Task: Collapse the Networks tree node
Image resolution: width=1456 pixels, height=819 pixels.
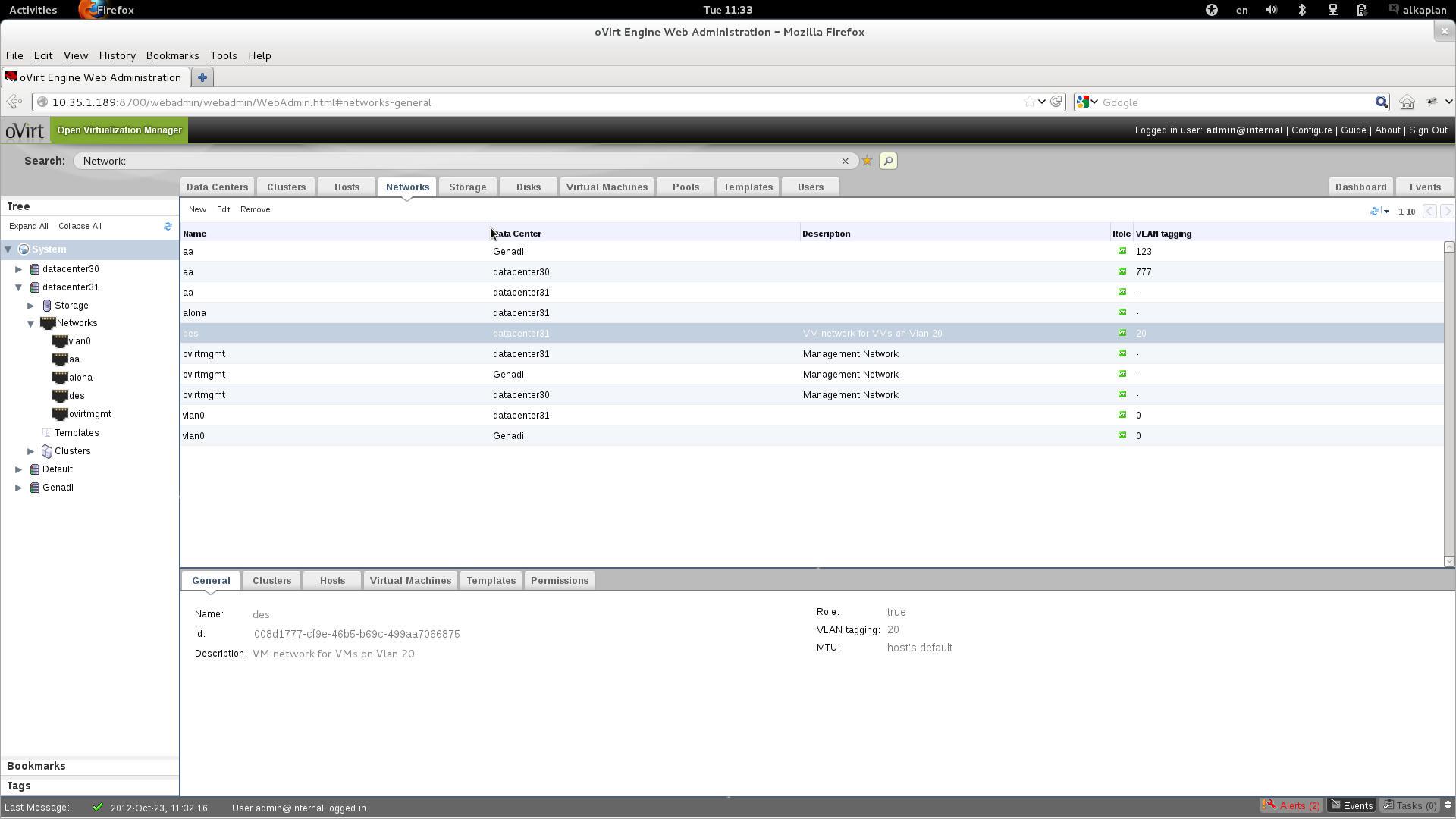Action: (31, 324)
